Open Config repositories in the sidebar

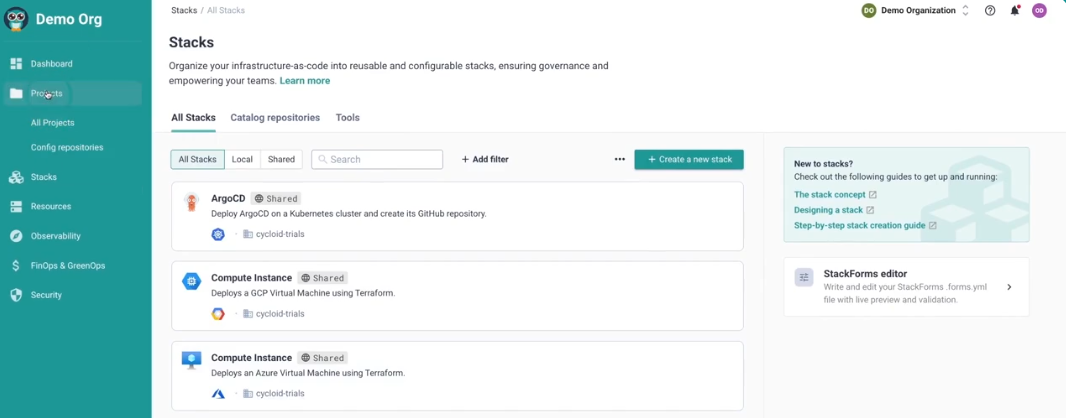tap(67, 147)
